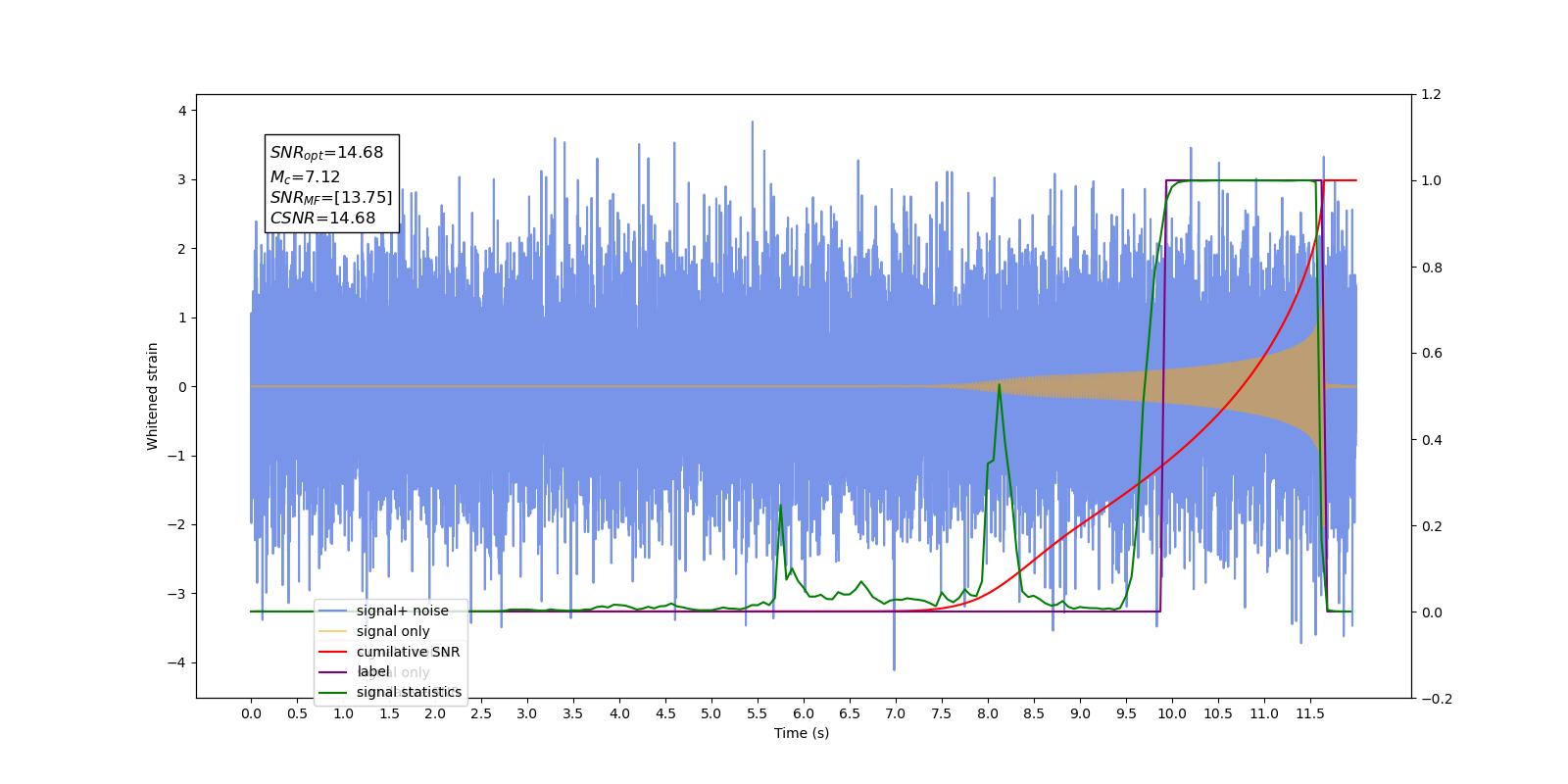Viewport: 1568px width, 784px height.
Task: Click x-axis tick label 0.0
Action: (x=251, y=713)
